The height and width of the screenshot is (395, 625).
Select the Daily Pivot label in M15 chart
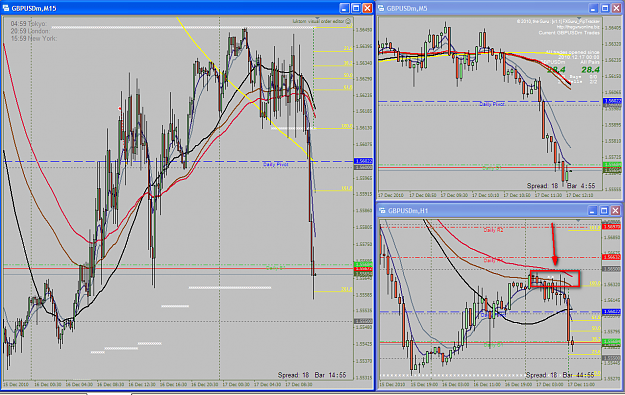tap(275, 164)
